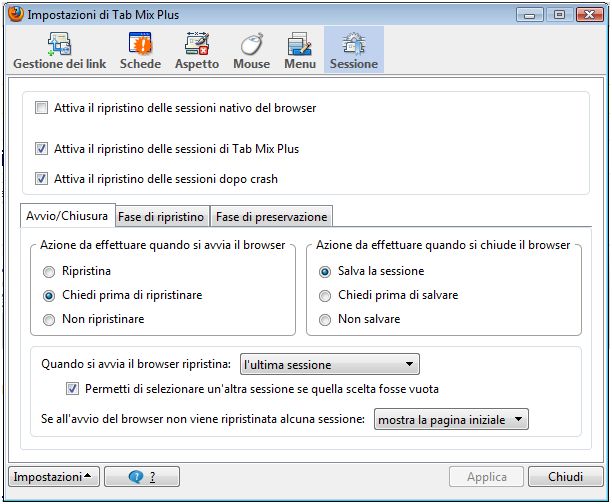Select the Sessione toolbar icon
612x504 pixels.
(x=353, y=50)
